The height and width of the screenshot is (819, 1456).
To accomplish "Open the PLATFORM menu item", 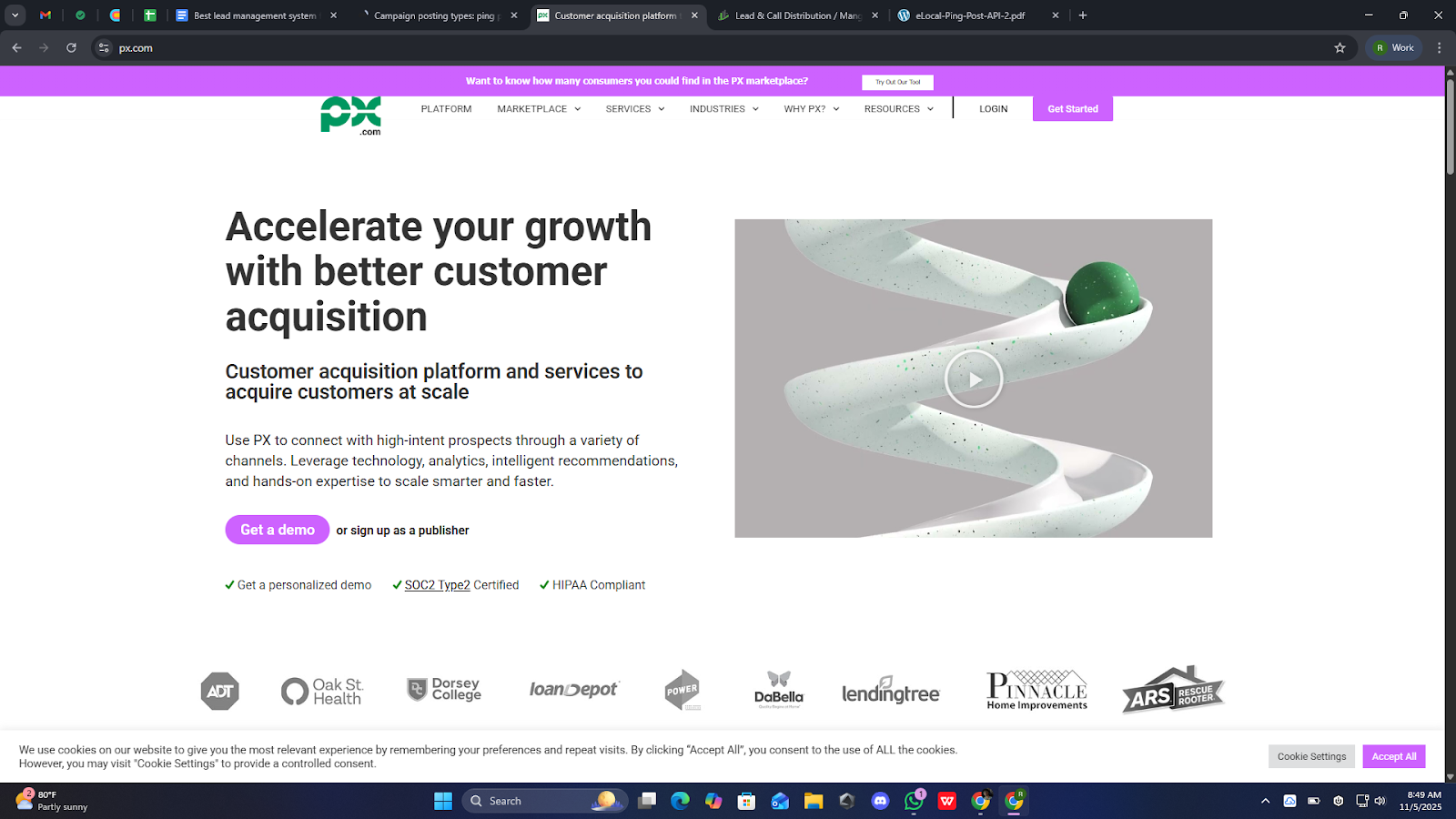I will (x=446, y=109).
